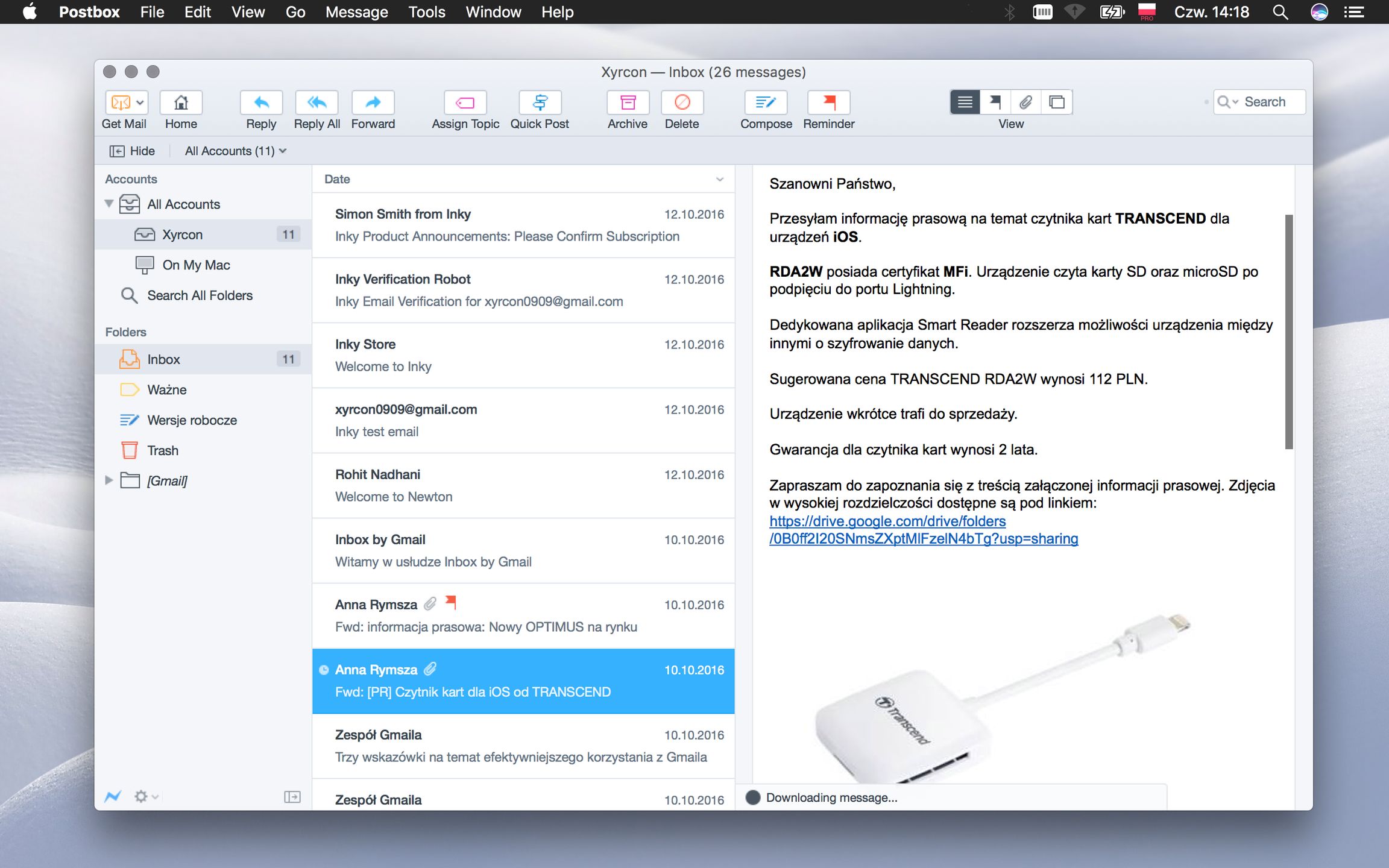The width and height of the screenshot is (1389, 868).
Task: Open the Assign Topic tool
Action: (x=465, y=102)
